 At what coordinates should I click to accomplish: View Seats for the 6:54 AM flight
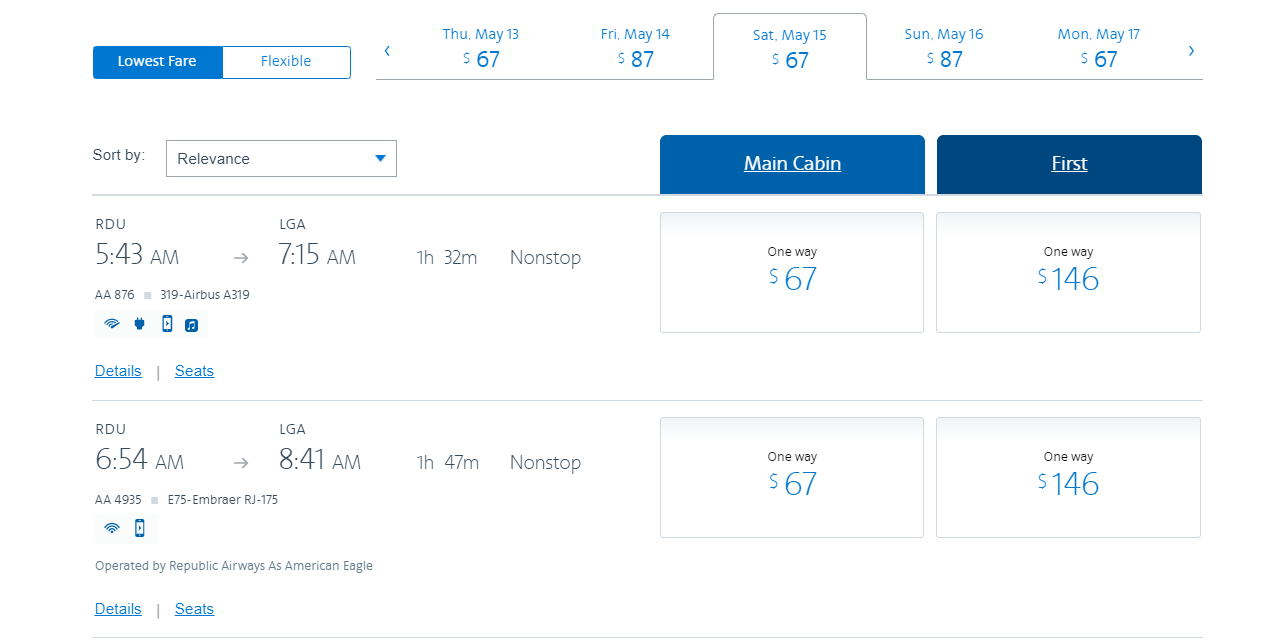194,609
